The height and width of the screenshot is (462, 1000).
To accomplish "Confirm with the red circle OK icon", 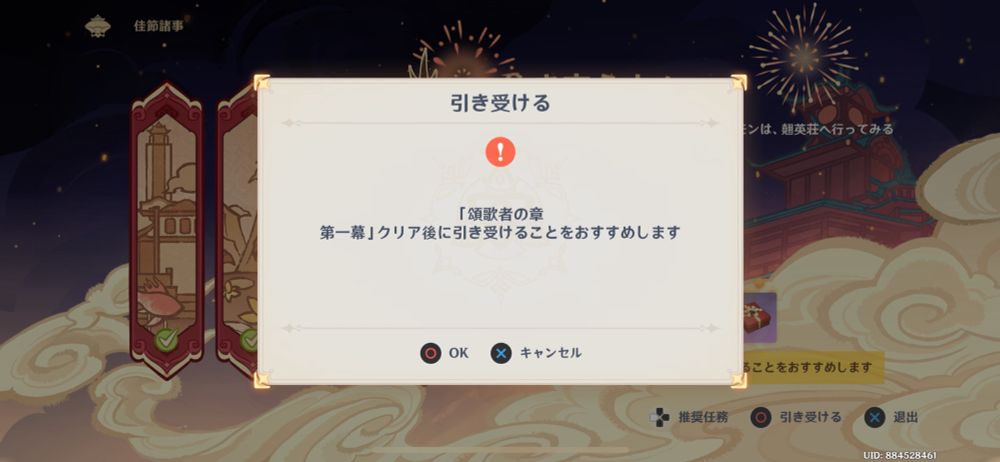I will pyautogui.click(x=431, y=353).
